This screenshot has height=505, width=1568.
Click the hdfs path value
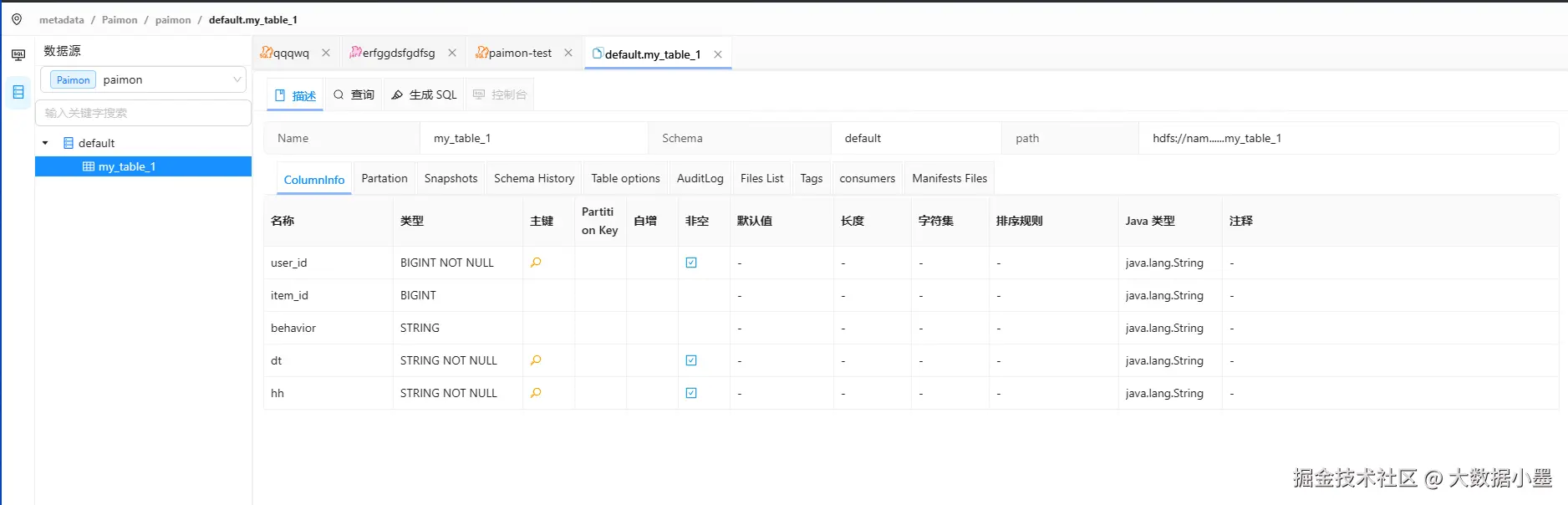point(1217,138)
